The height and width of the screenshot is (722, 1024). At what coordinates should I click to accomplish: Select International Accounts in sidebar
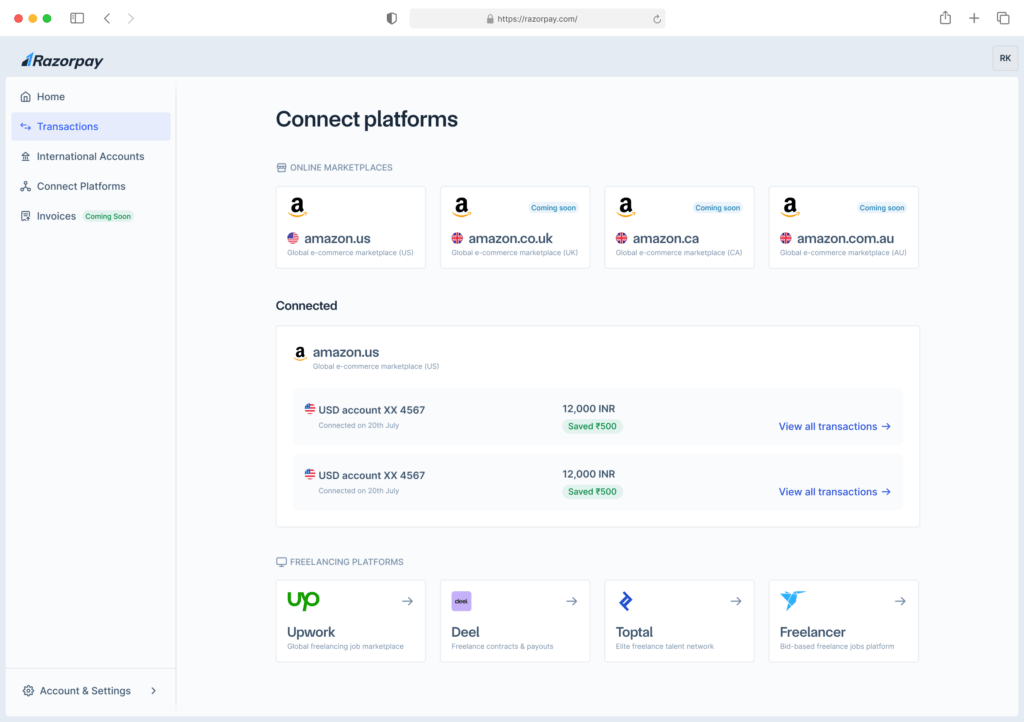[90, 157]
